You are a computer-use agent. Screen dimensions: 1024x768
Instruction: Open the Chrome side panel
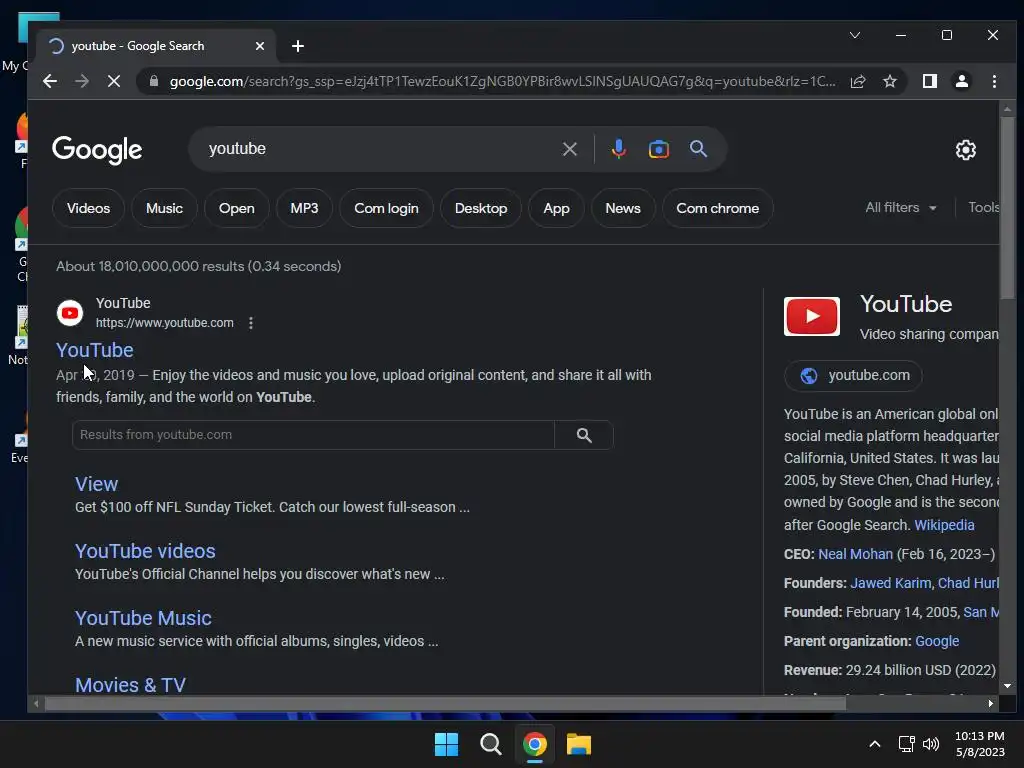click(x=929, y=81)
